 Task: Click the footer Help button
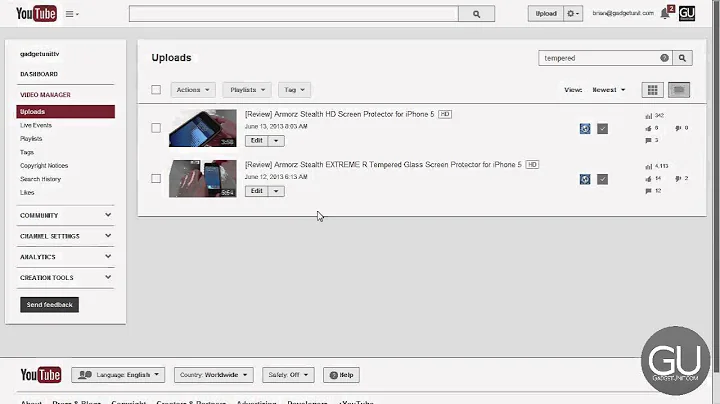tap(341, 375)
